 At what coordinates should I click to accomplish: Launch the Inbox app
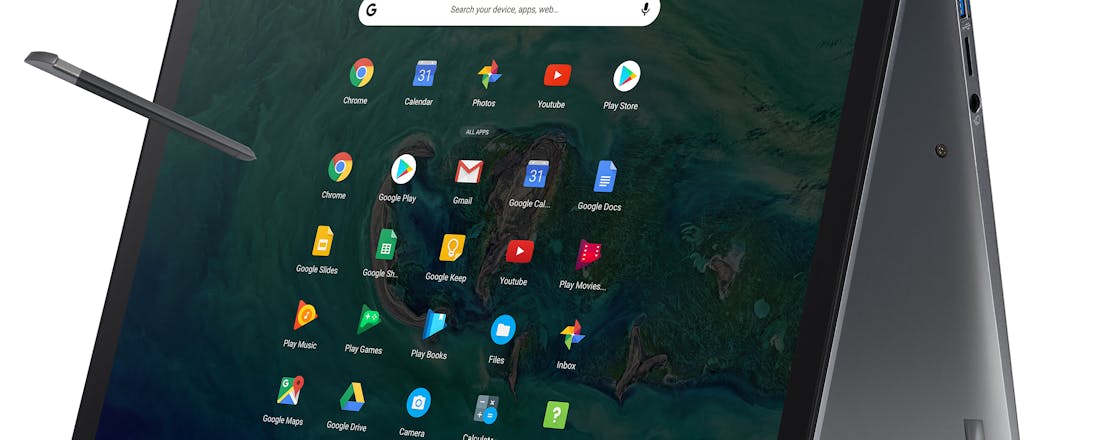(x=571, y=334)
